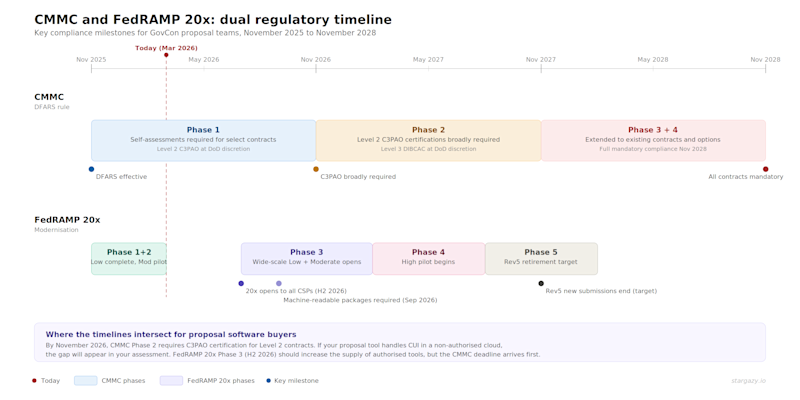Click the CMMC section heading
The image size is (800, 400).
(49, 97)
